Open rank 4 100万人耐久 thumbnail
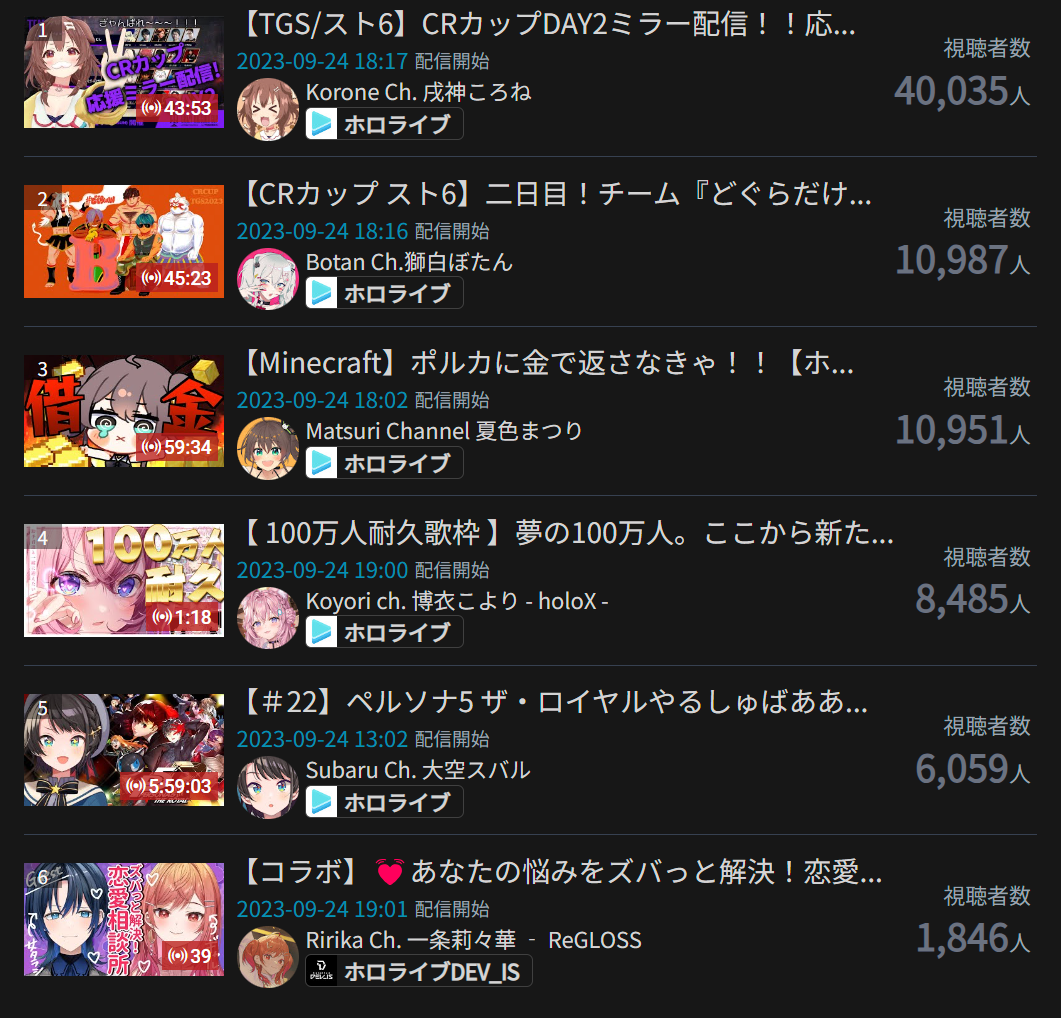The width and height of the screenshot is (1061, 1018). [x=124, y=581]
